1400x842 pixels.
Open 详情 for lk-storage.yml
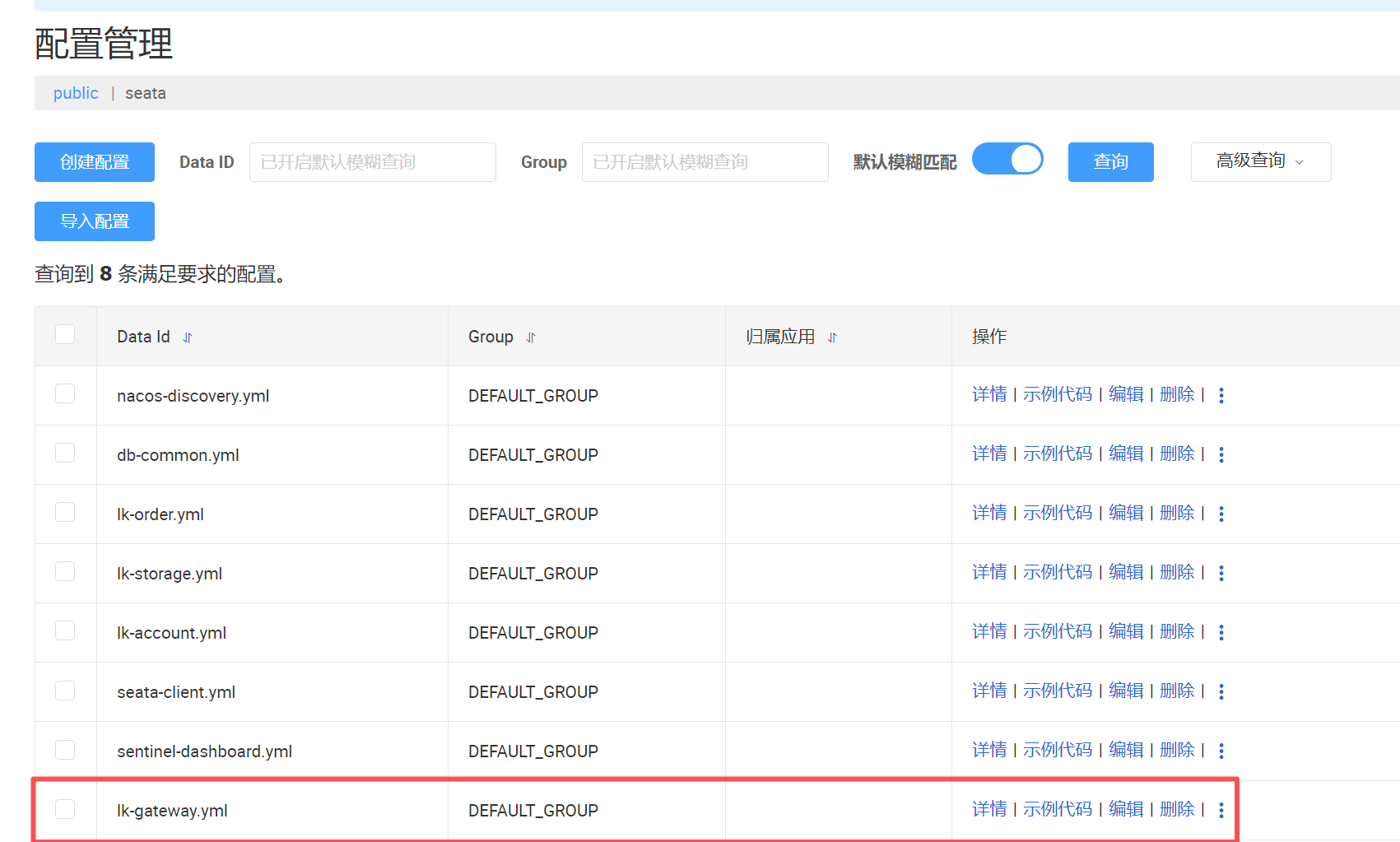click(989, 572)
